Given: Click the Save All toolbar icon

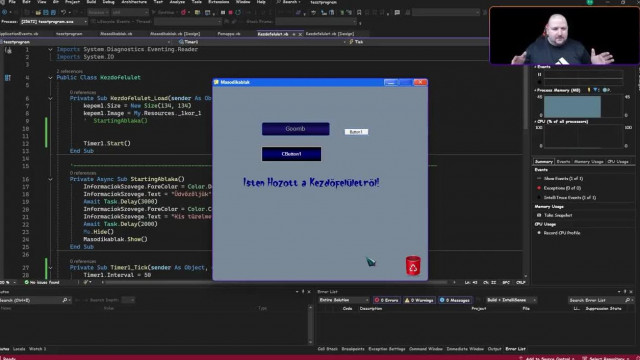Looking at the screenshot, I should [x=53, y=13].
